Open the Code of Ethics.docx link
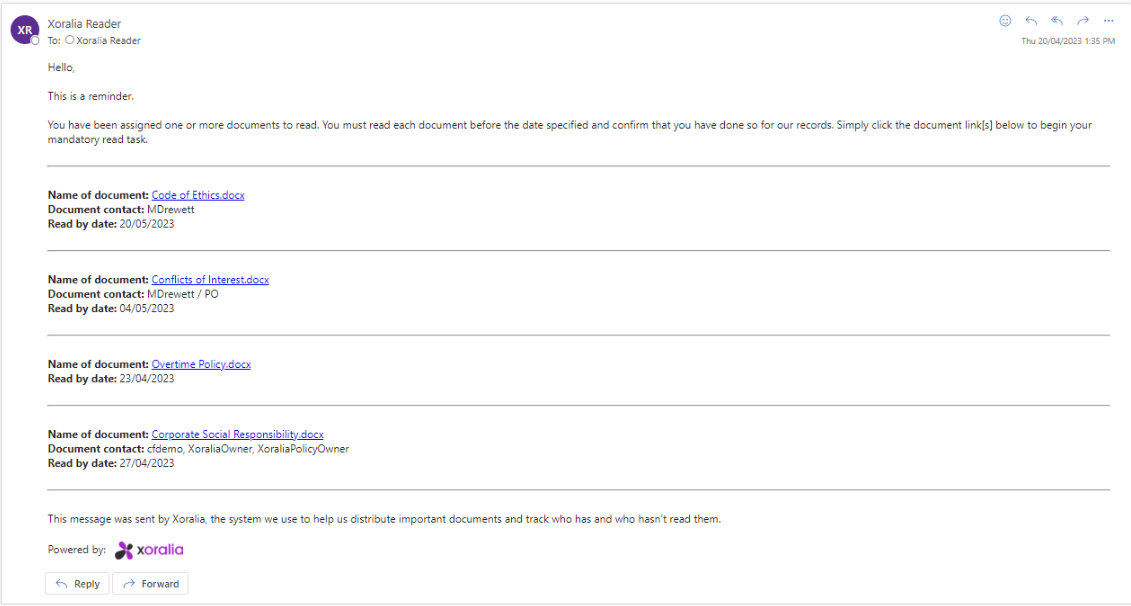This screenshot has width=1131, height=606. [x=198, y=195]
